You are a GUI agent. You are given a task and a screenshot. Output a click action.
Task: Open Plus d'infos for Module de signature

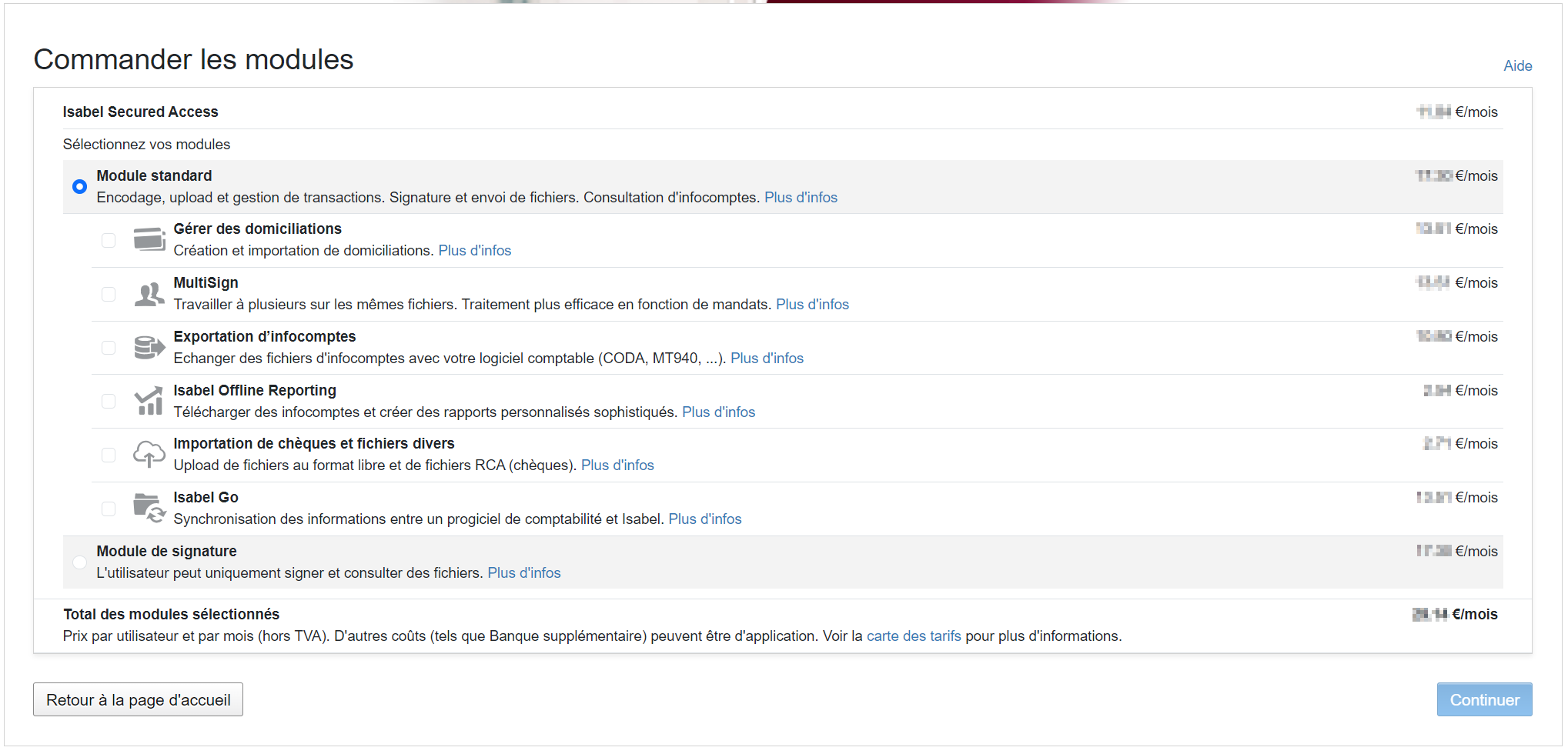click(x=524, y=572)
